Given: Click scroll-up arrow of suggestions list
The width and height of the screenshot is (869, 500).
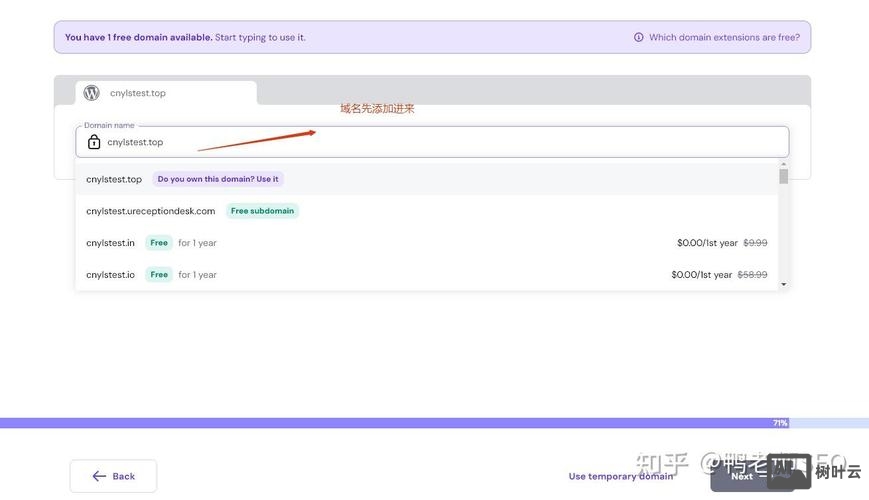Looking at the screenshot, I should pyautogui.click(x=784, y=164).
